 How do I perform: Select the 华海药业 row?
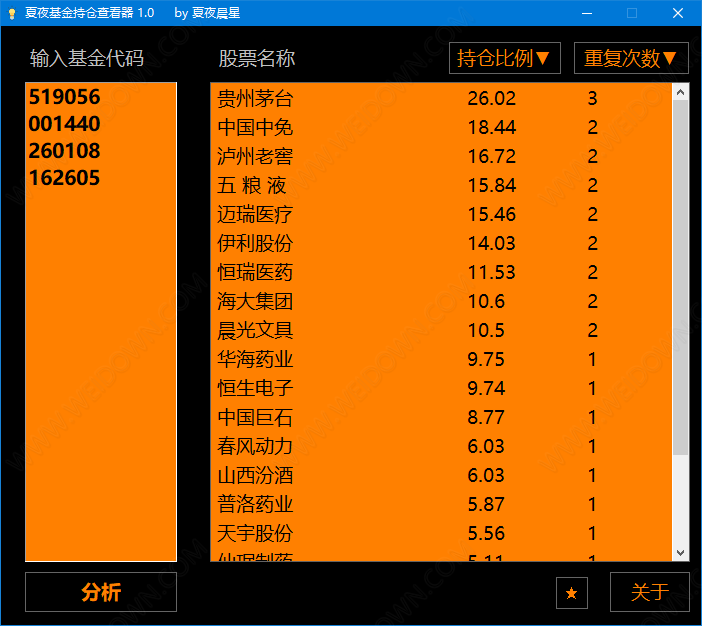pos(441,359)
